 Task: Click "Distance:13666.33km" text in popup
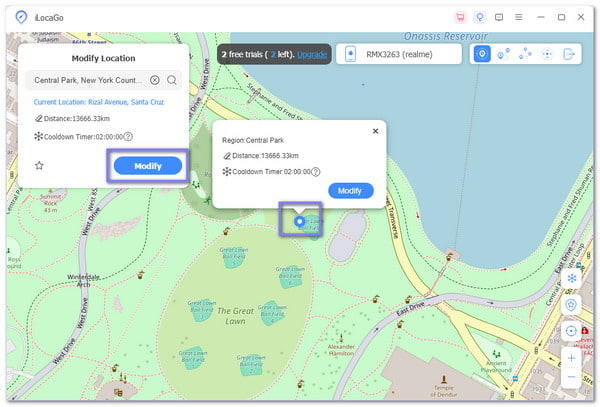point(265,156)
